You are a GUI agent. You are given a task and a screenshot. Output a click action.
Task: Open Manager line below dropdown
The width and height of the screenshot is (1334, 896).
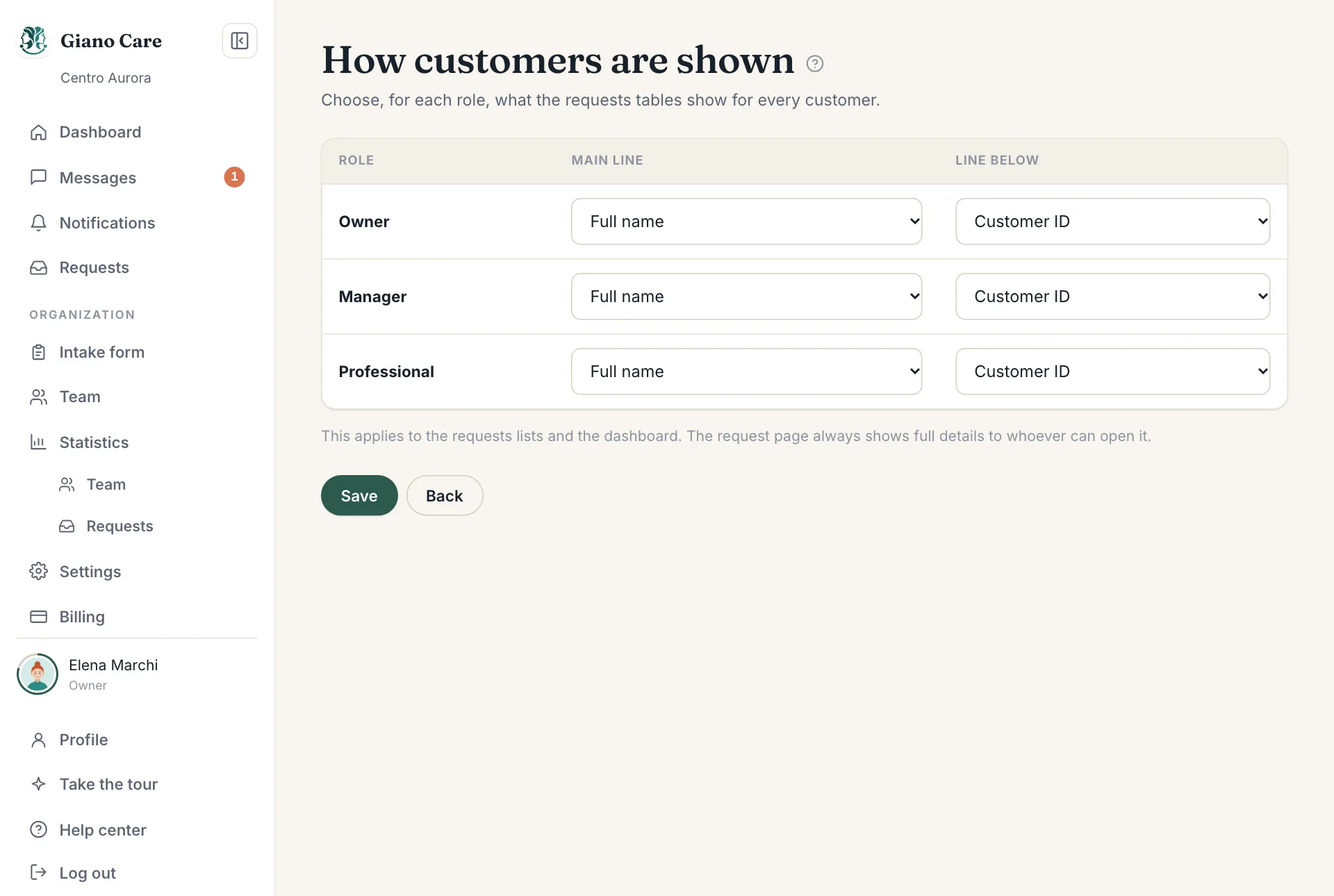tap(1112, 297)
